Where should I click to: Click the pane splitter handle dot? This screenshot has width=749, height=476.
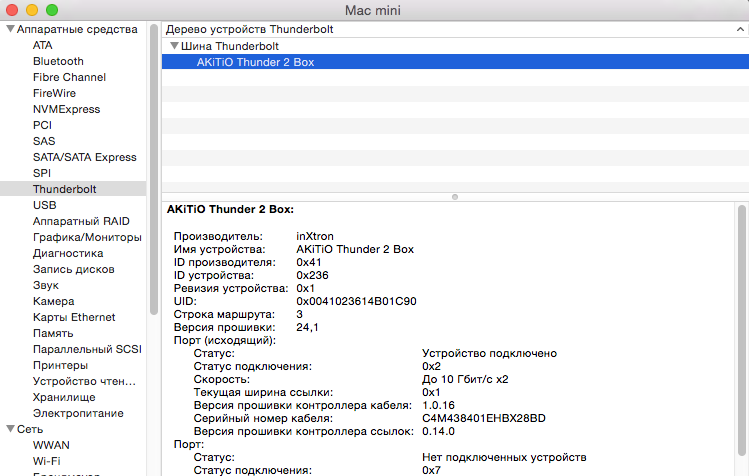pyautogui.click(x=455, y=197)
